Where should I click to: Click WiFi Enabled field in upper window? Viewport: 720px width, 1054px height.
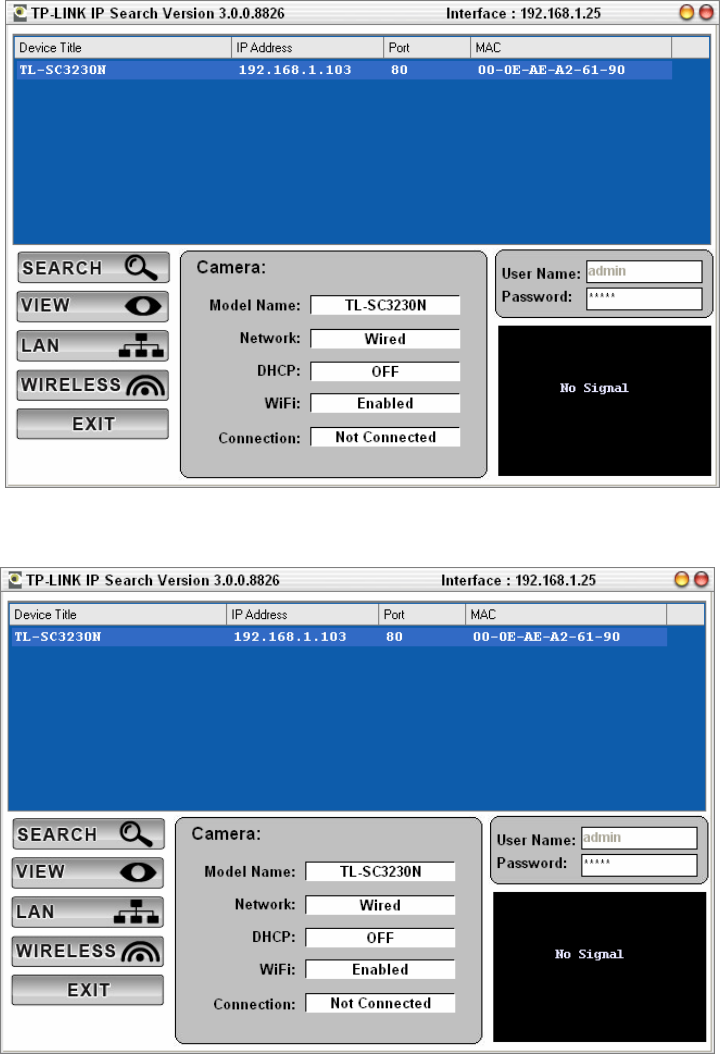click(385, 403)
